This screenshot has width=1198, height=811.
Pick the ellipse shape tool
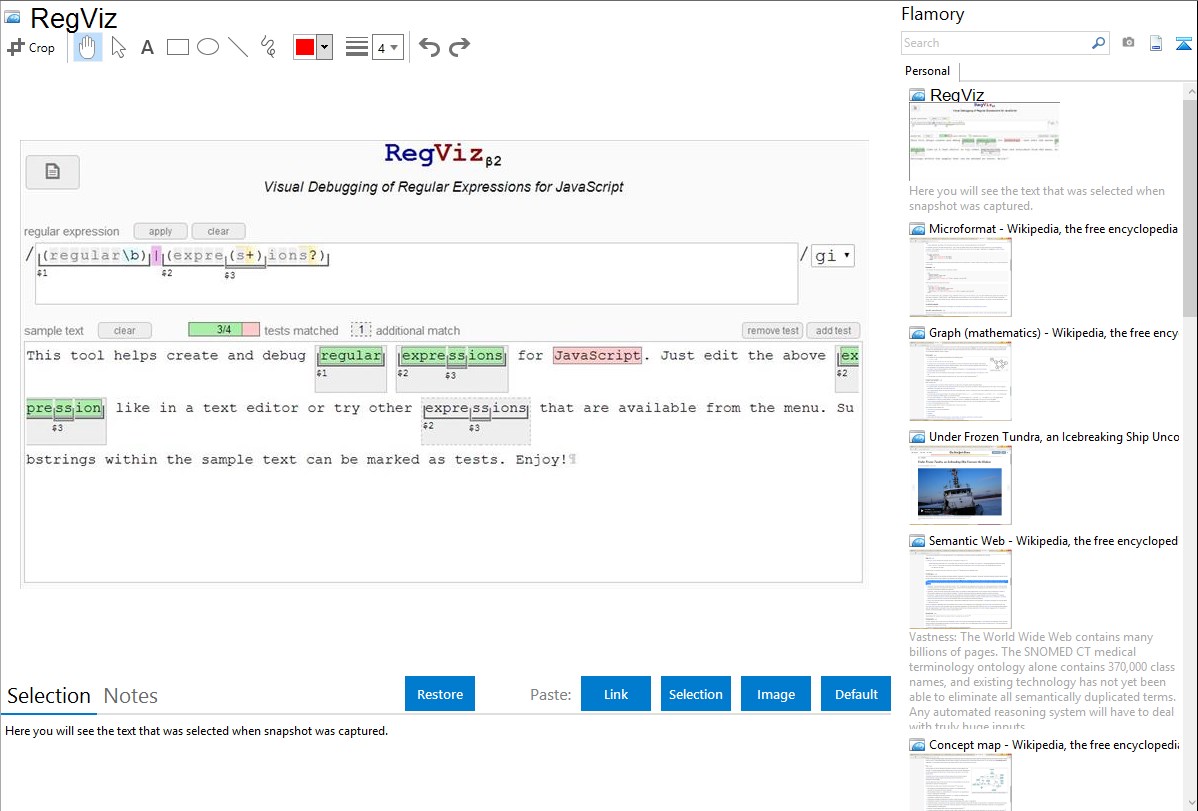coord(208,47)
